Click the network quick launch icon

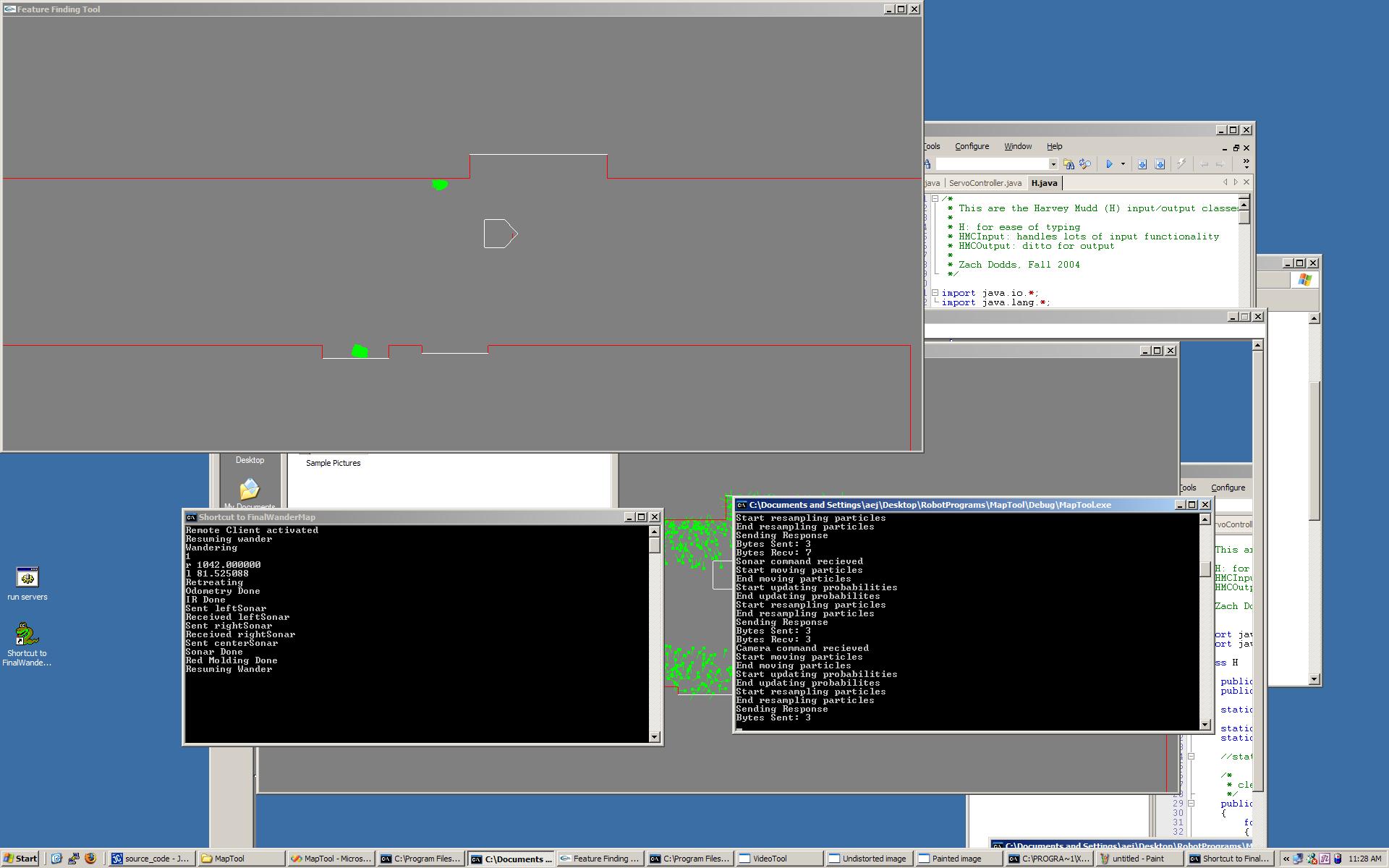73,859
